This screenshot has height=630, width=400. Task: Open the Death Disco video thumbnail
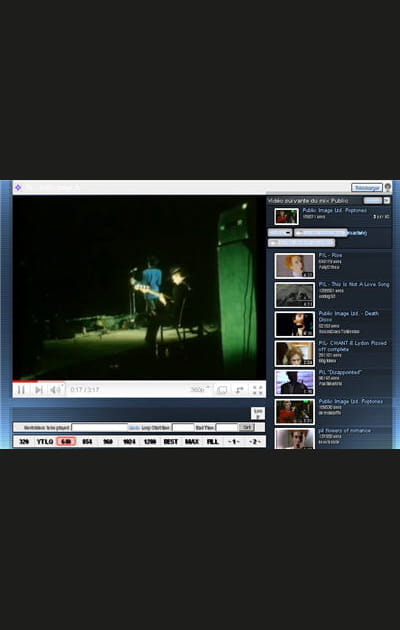coord(294,324)
